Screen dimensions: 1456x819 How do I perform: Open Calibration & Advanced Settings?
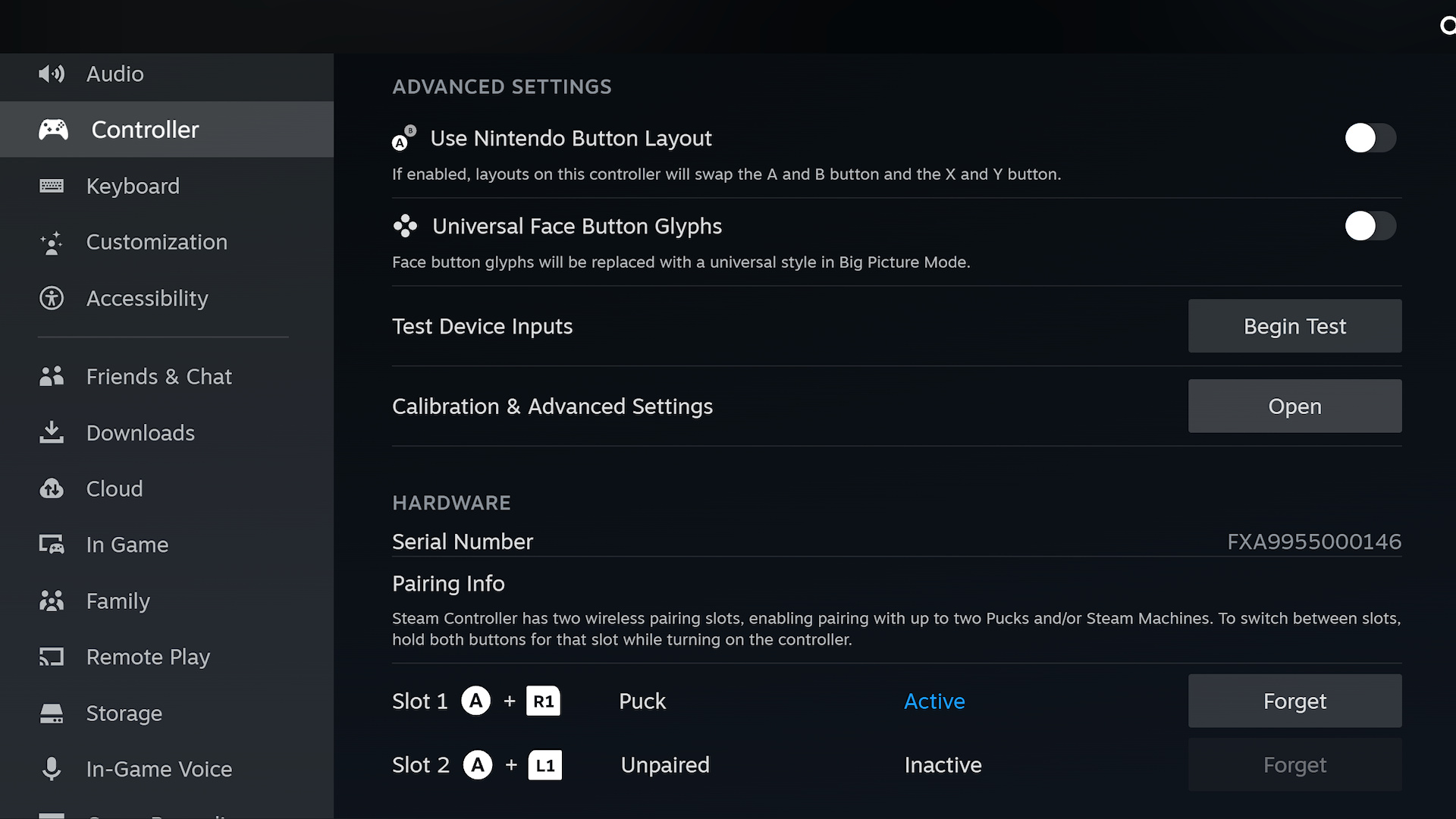pyautogui.click(x=1294, y=406)
